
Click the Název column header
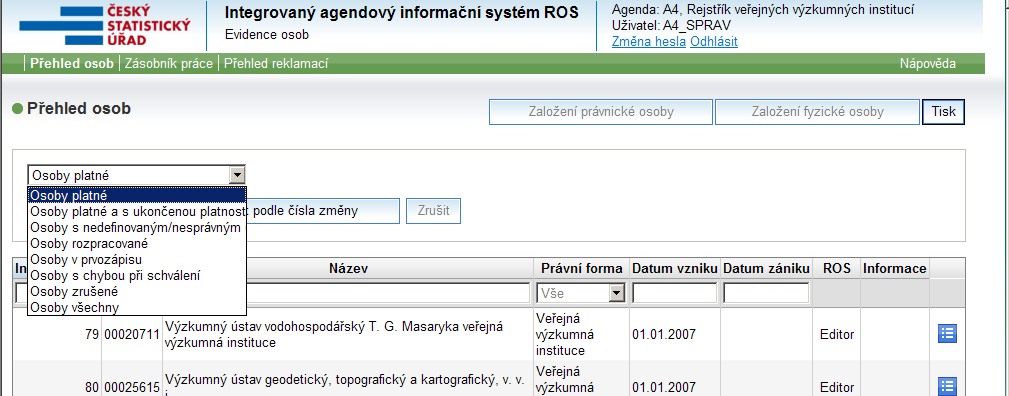click(348, 269)
